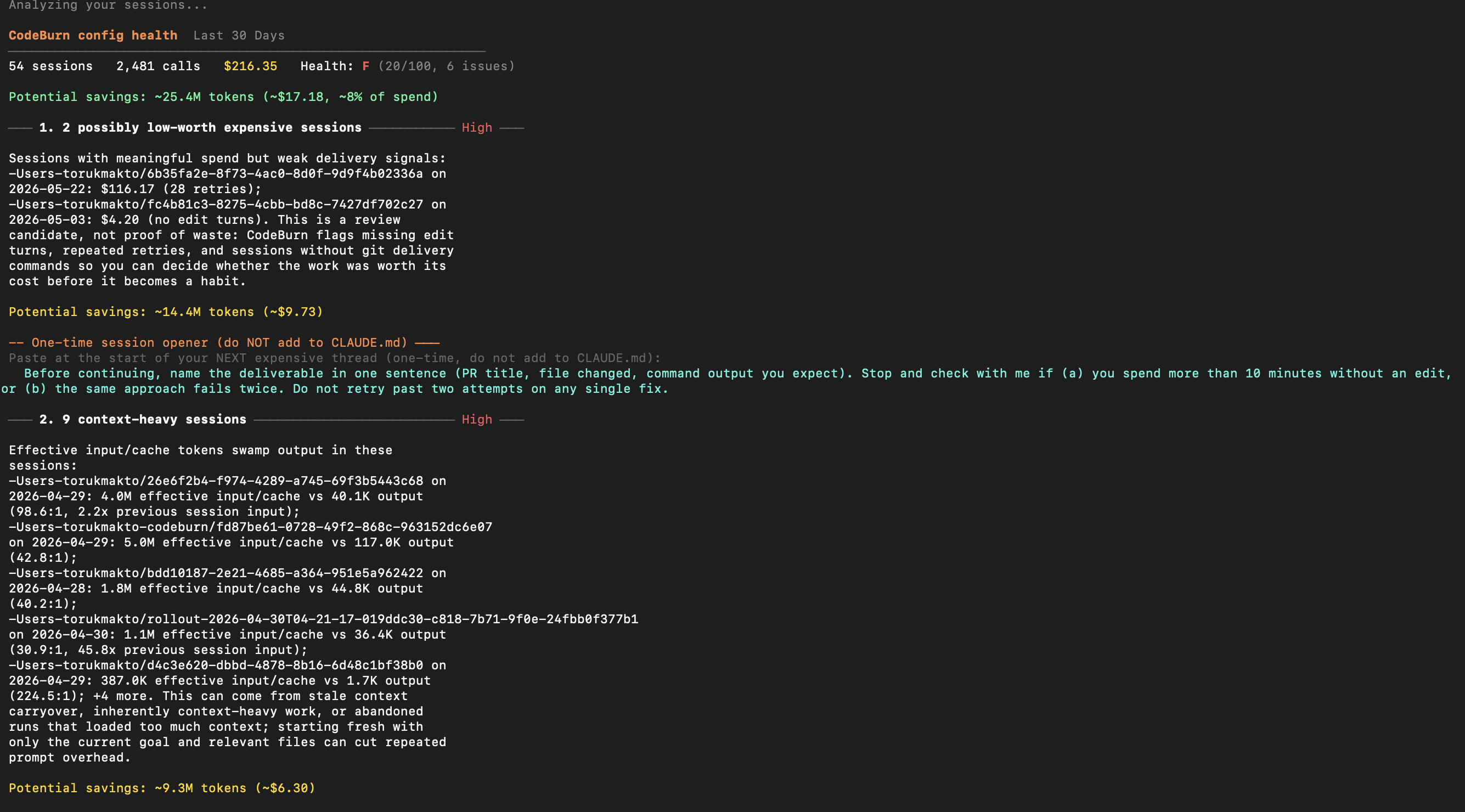Screen dimensions: 1465x812
Task: Click the 'One-time session opener' heading
Action: (224, 342)
